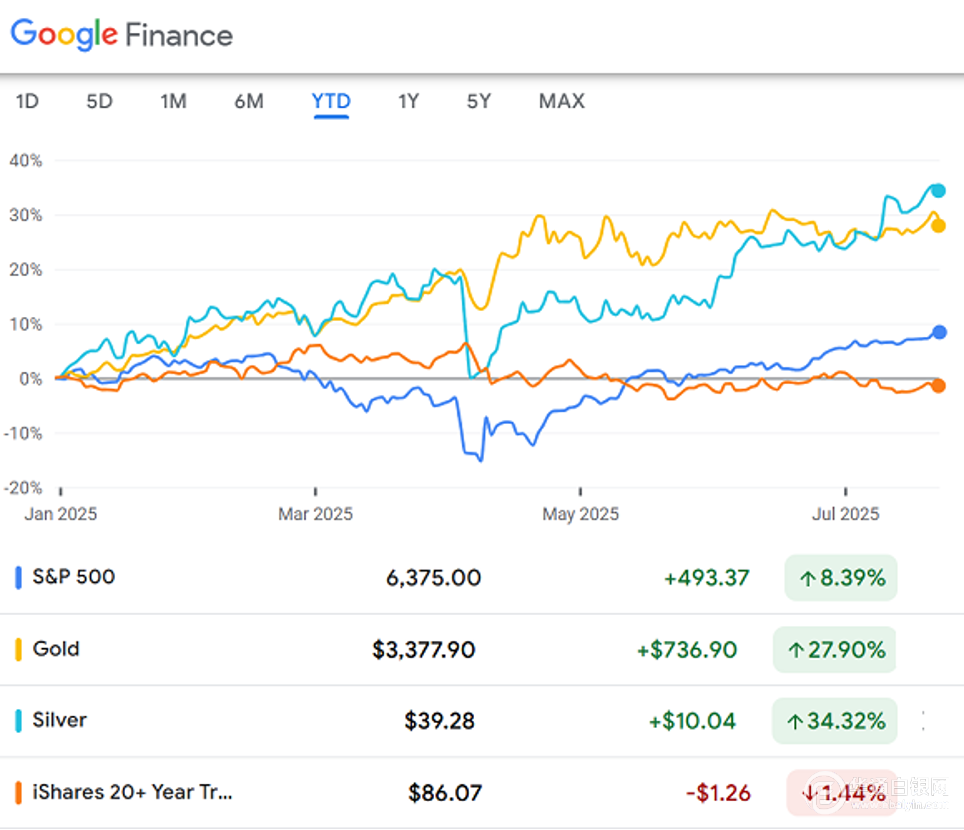Click the 40% y-axis label
Image resolution: width=964 pixels, height=830 pixels.
pyautogui.click(x=26, y=160)
